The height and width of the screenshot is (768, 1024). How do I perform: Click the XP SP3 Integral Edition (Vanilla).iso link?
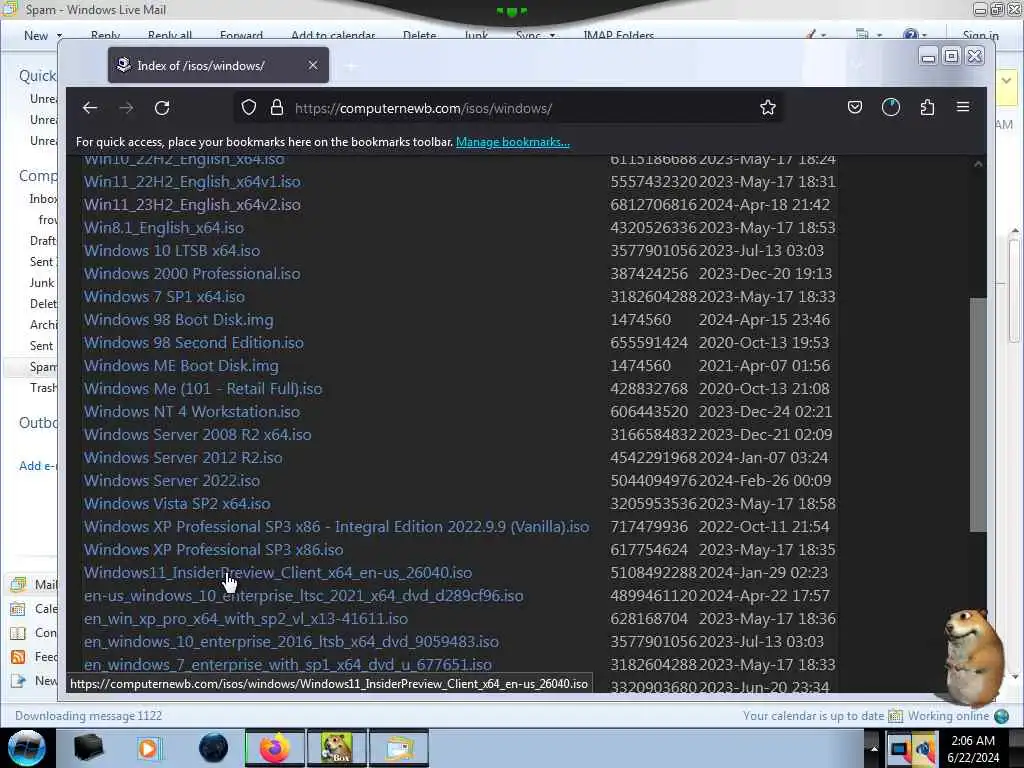(336, 527)
